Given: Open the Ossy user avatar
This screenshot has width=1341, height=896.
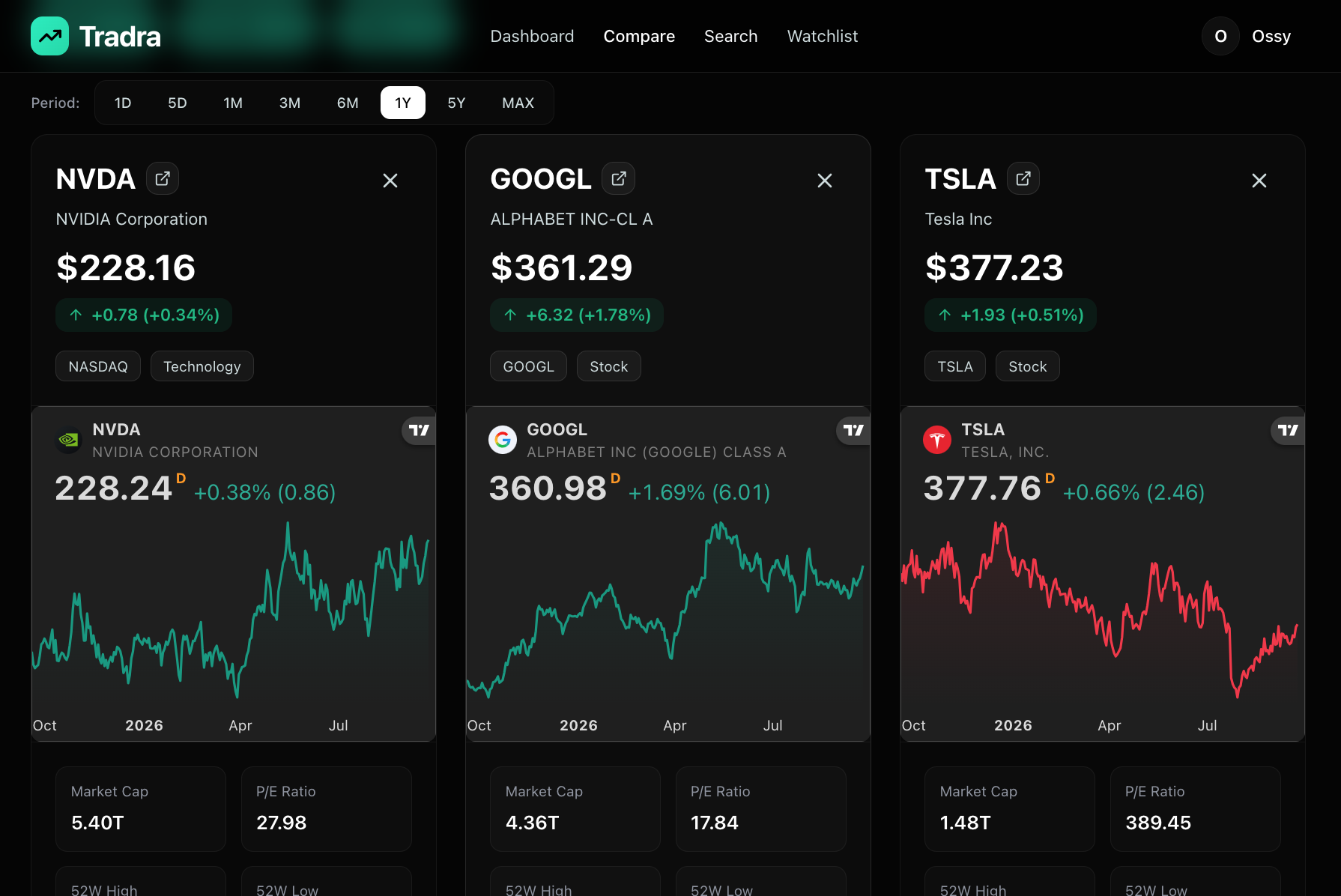Looking at the screenshot, I should [1220, 36].
